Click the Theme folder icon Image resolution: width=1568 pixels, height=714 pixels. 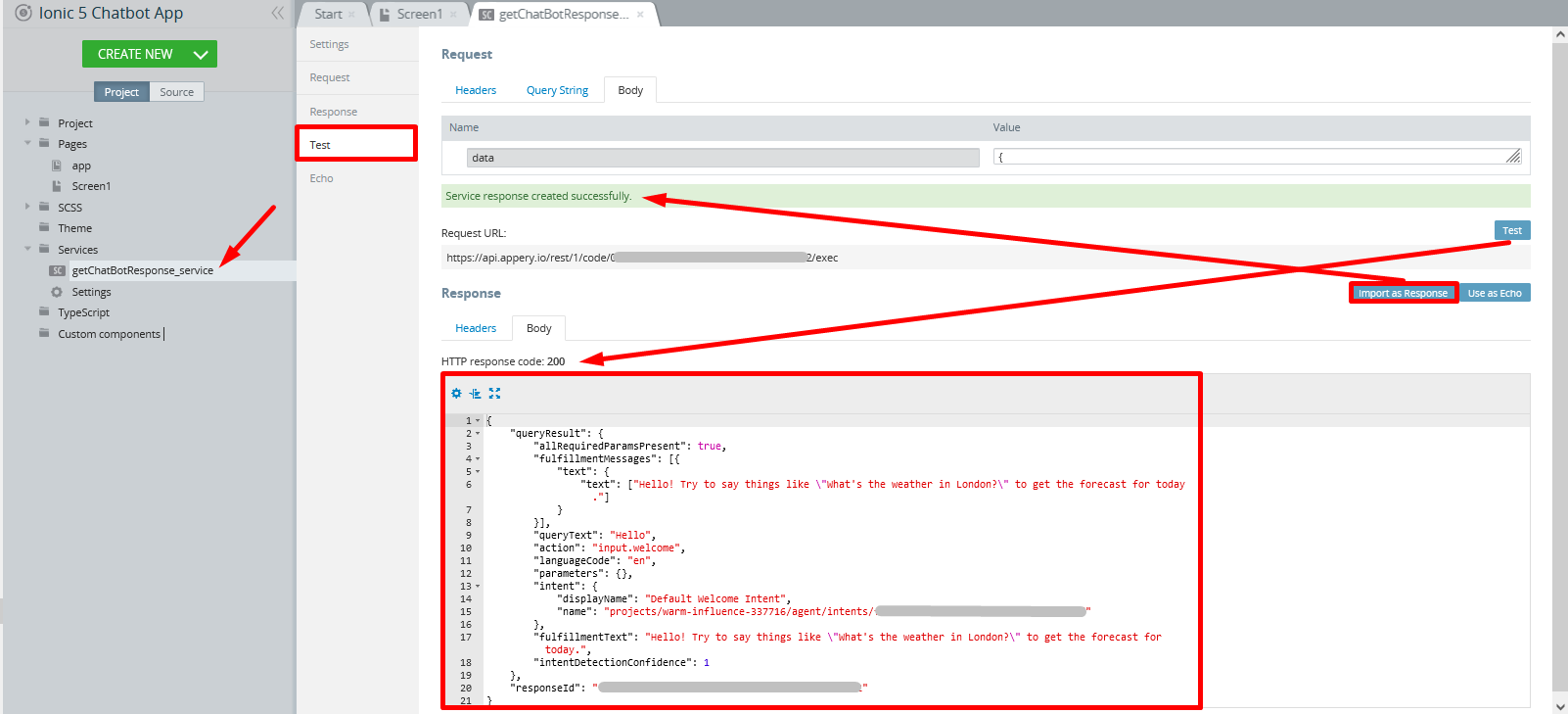tap(44, 227)
